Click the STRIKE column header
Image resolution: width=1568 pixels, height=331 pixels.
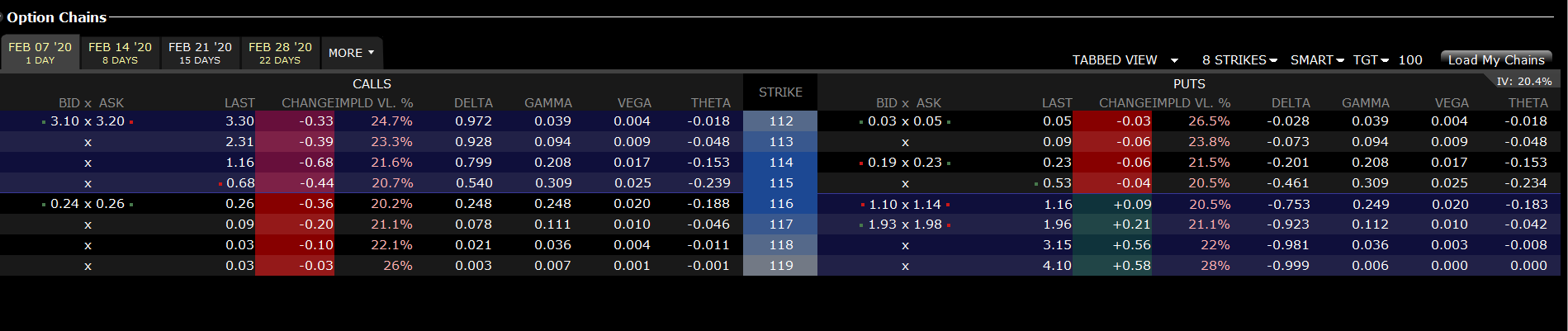point(780,92)
